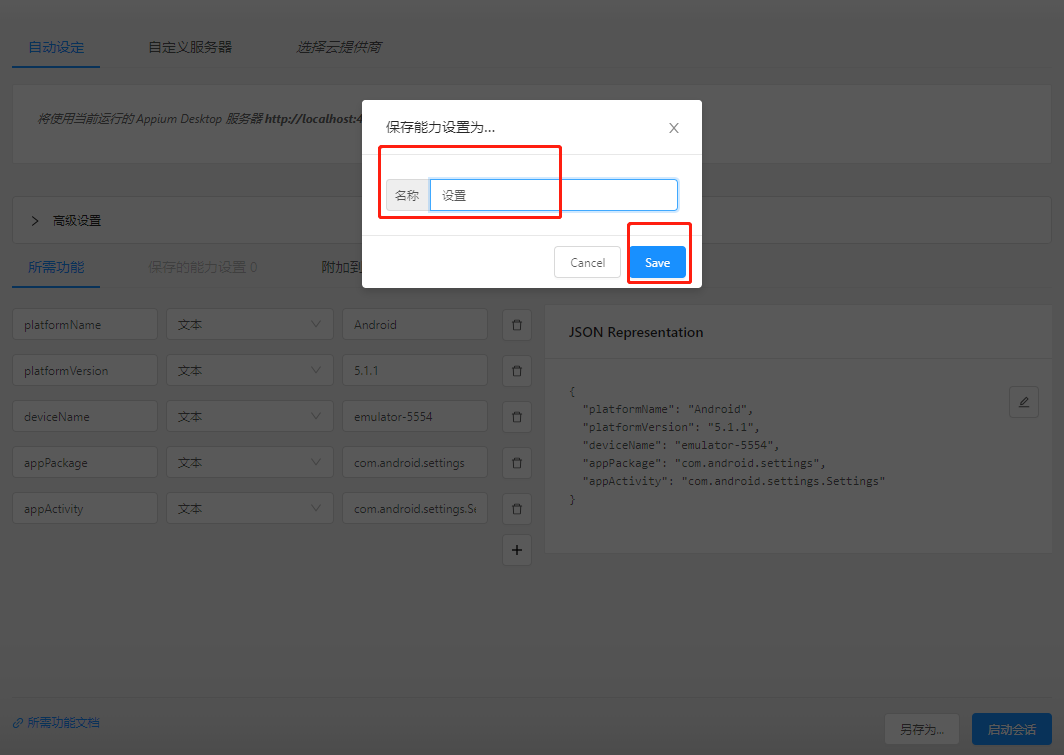Click the 另存为... button

click(x=922, y=730)
